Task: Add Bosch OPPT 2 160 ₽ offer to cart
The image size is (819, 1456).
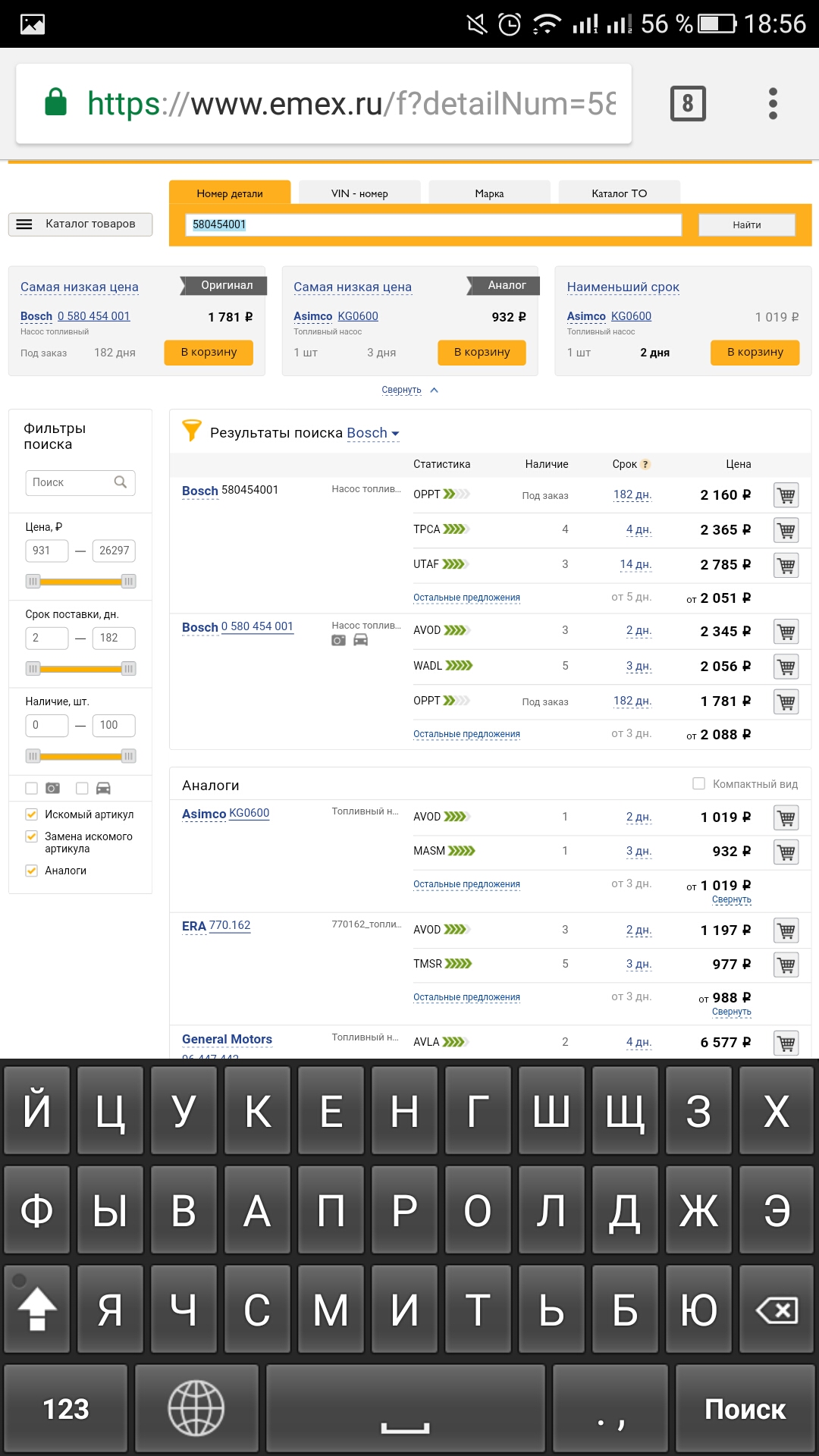Action: (786, 495)
